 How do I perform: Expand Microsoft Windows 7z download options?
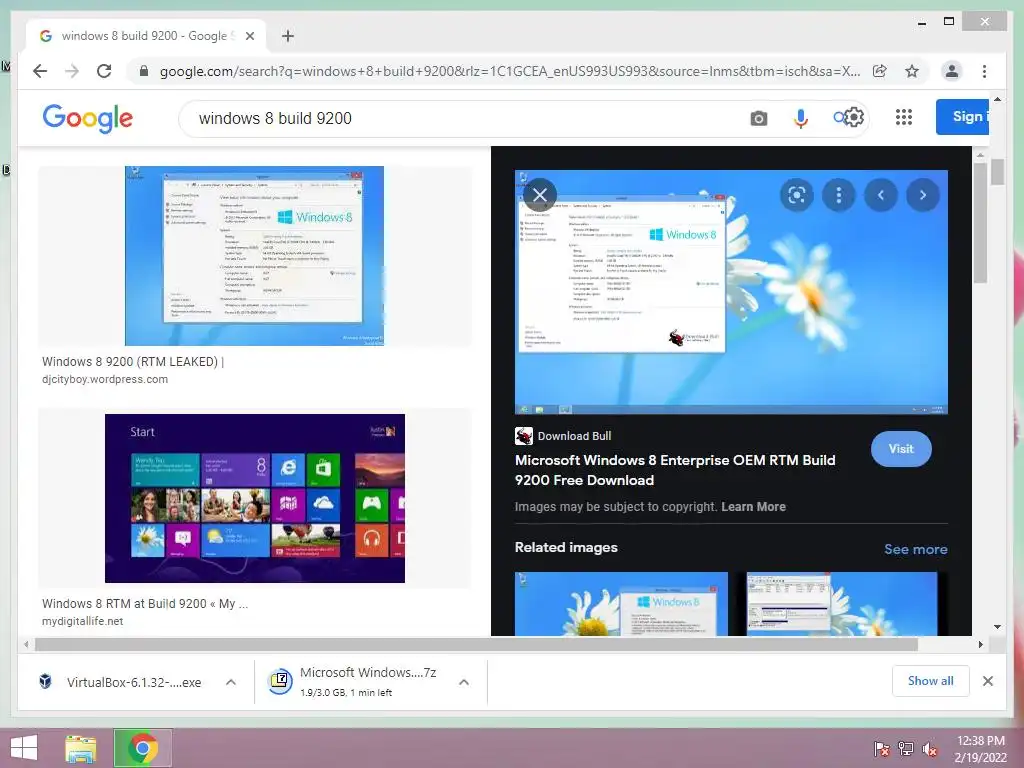point(464,682)
